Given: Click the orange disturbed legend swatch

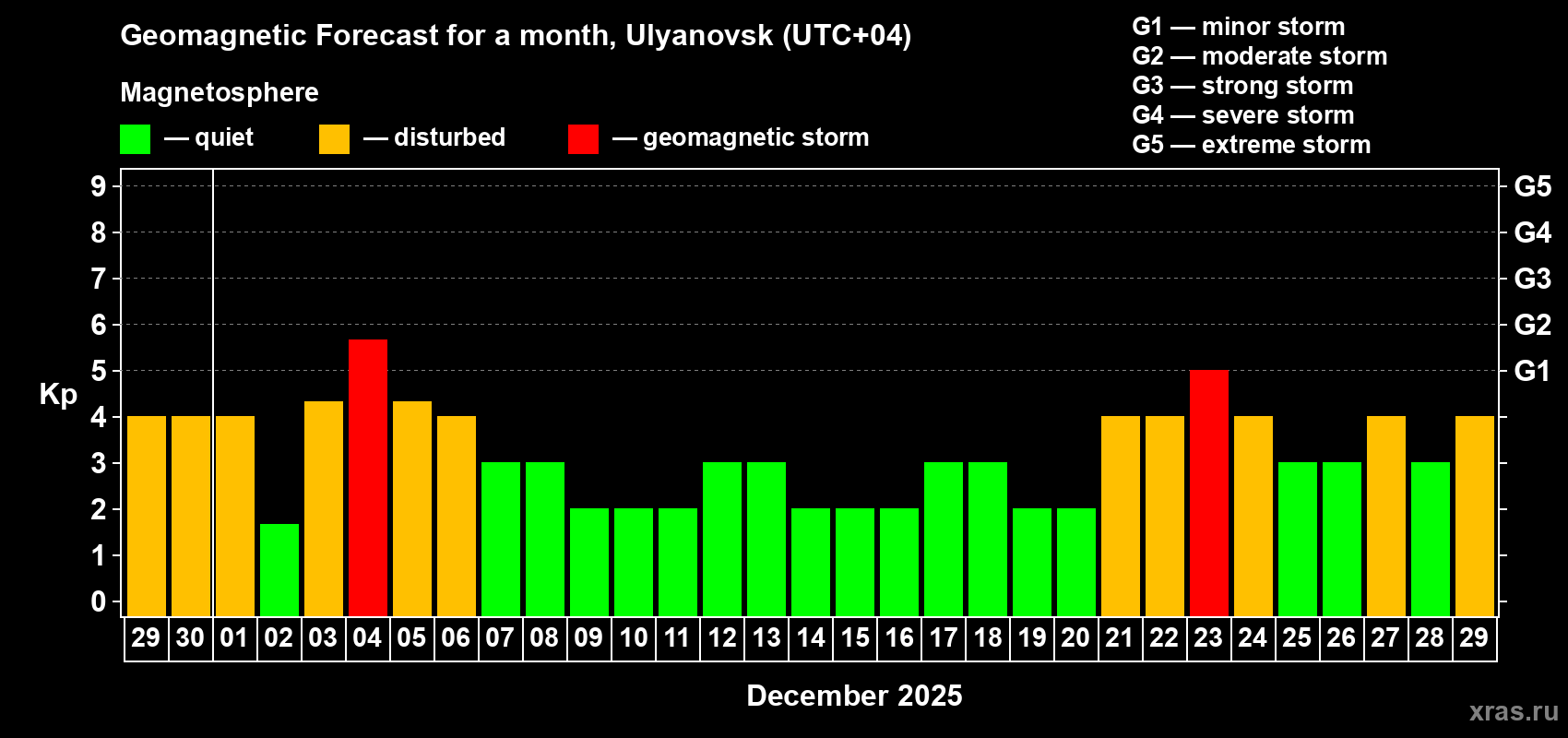Looking at the screenshot, I should (334, 139).
